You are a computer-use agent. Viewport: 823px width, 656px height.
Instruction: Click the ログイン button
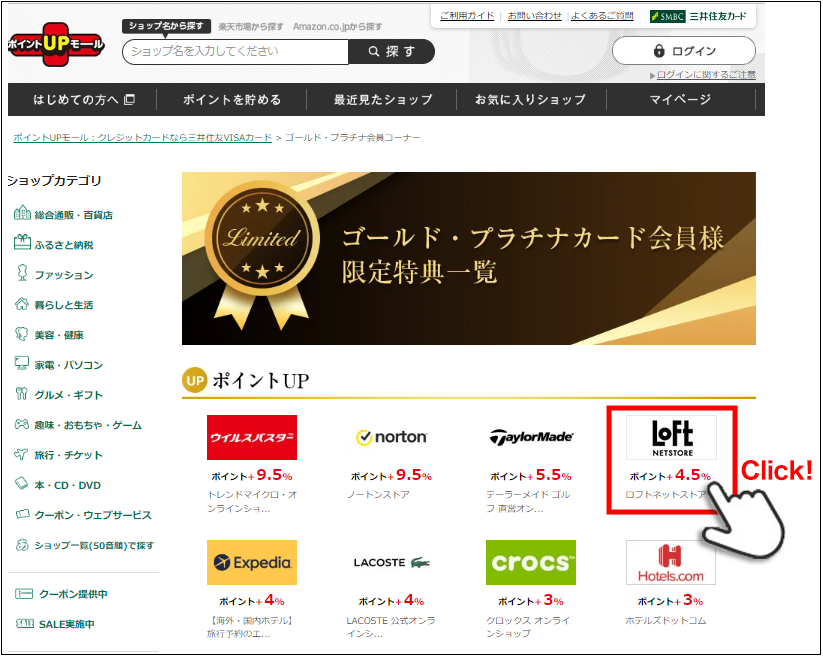point(684,51)
